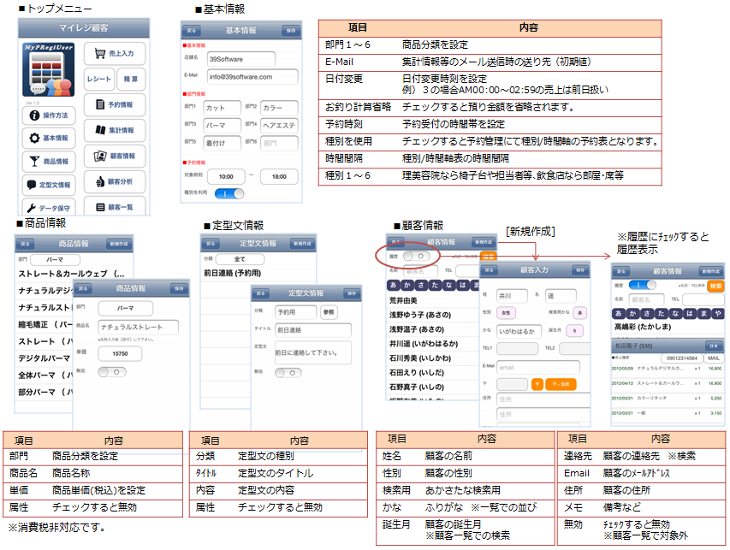Click 戻る in the 基本情報 header
730x550 pixels.
coord(191,30)
